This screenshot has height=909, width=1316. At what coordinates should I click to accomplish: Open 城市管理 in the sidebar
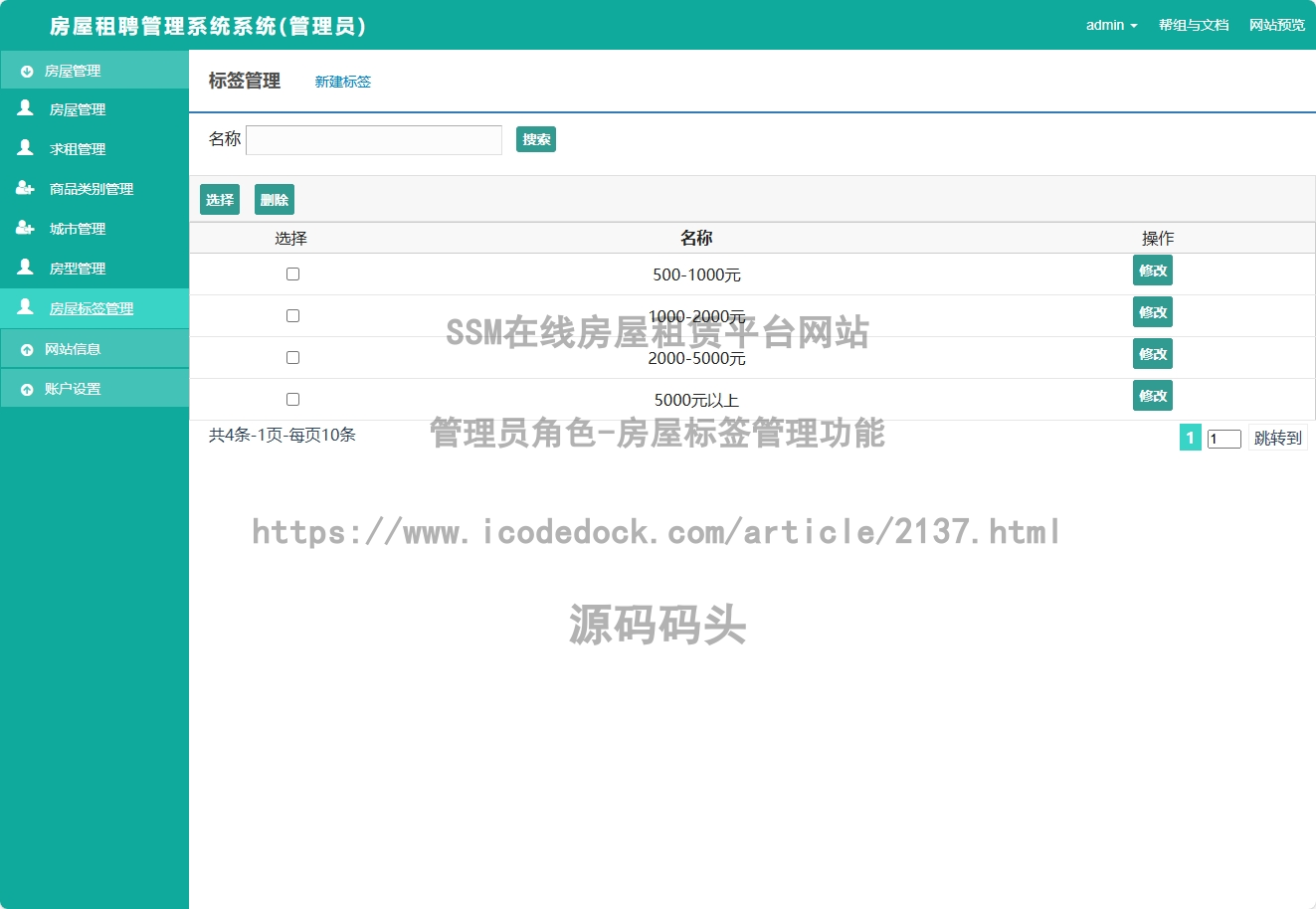pyautogui.click(x=94, y=229)
